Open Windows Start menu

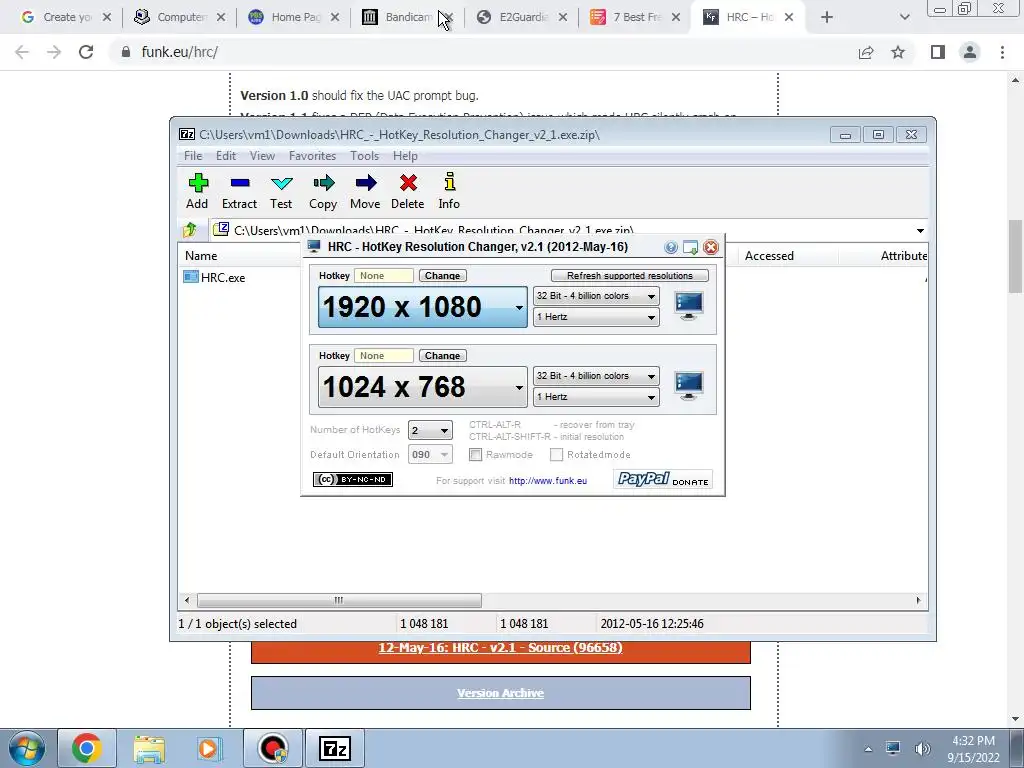click(27, 748)
